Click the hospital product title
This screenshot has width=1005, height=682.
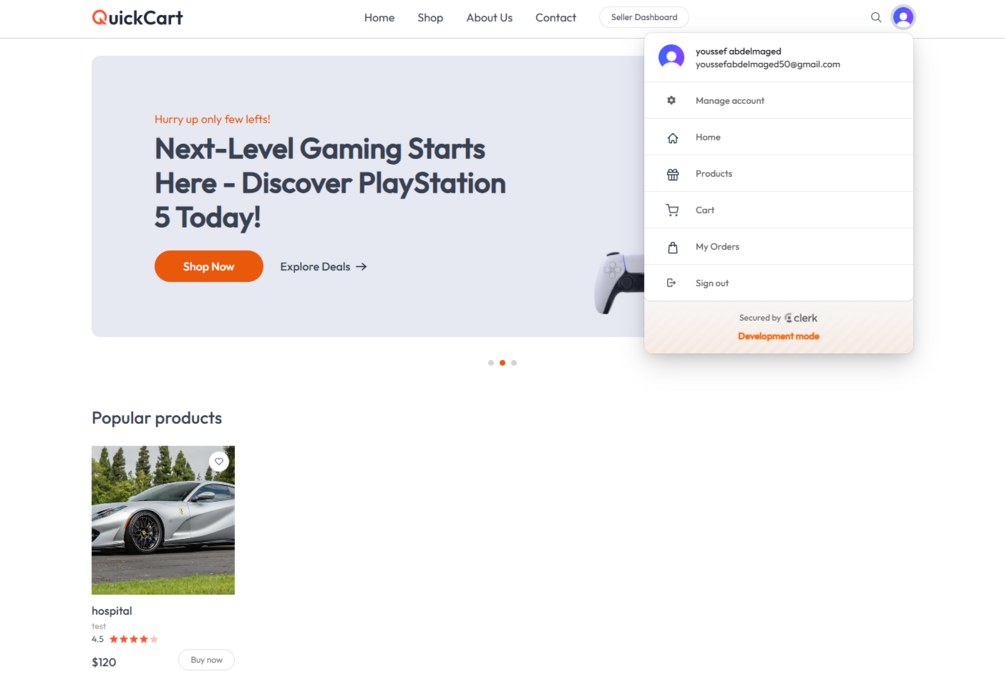pos(112,611)
